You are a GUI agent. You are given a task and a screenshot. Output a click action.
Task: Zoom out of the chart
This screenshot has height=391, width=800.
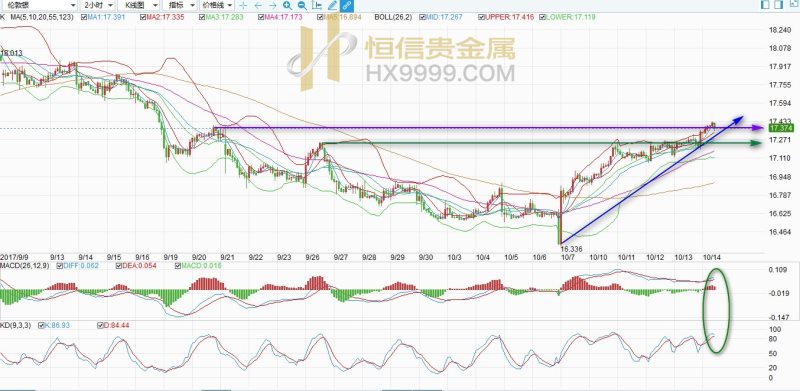point(302,6)
